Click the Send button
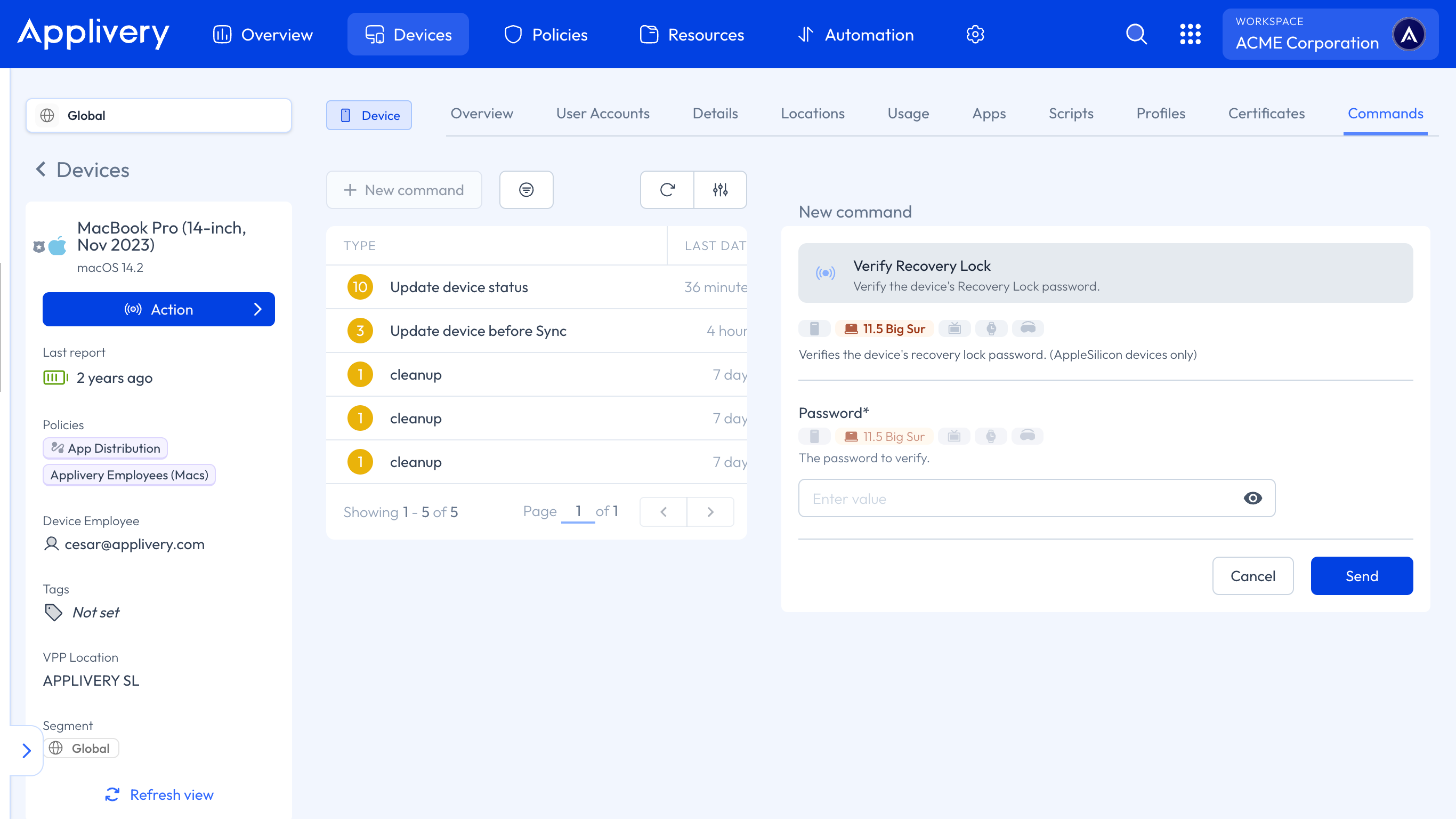The height and width of the screenshot is (819, 1456). (x=1361, y=576)
